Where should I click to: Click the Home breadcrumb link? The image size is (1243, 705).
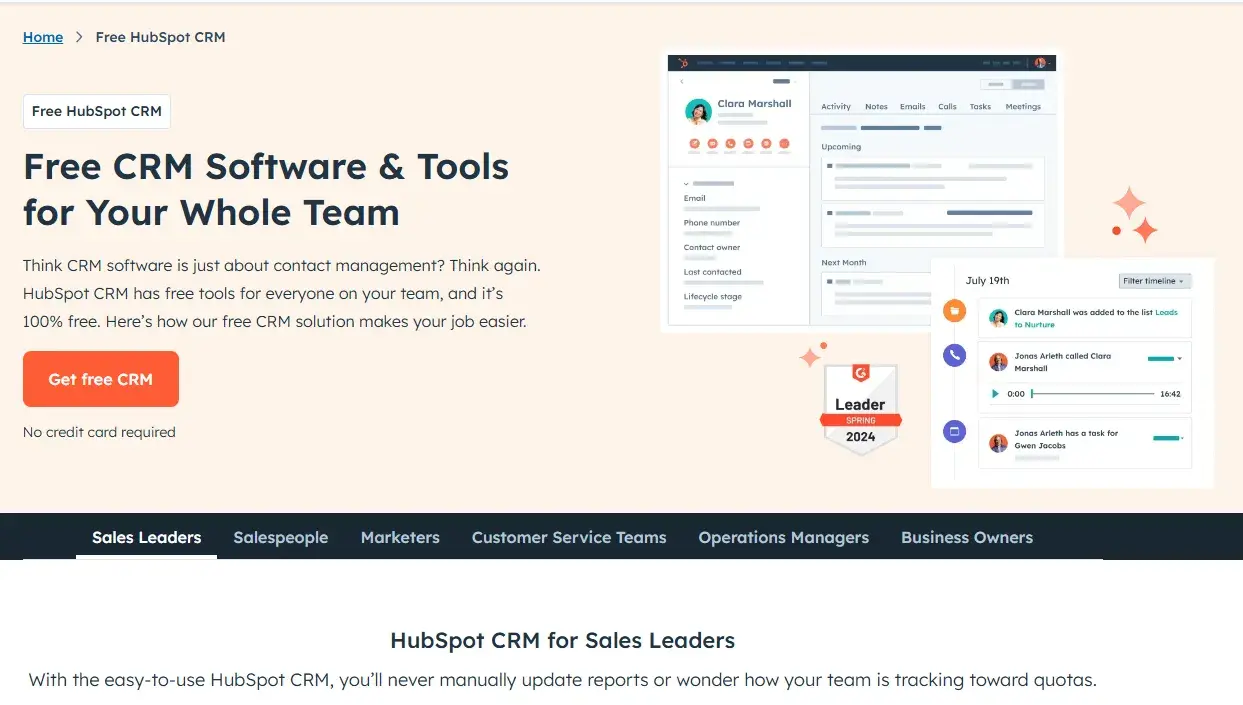43,37
